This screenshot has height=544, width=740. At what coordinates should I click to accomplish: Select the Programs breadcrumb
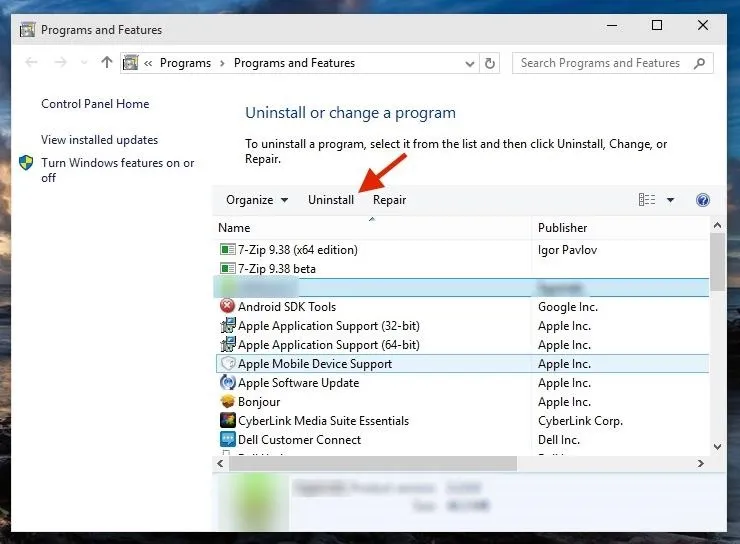pos(185,63)
